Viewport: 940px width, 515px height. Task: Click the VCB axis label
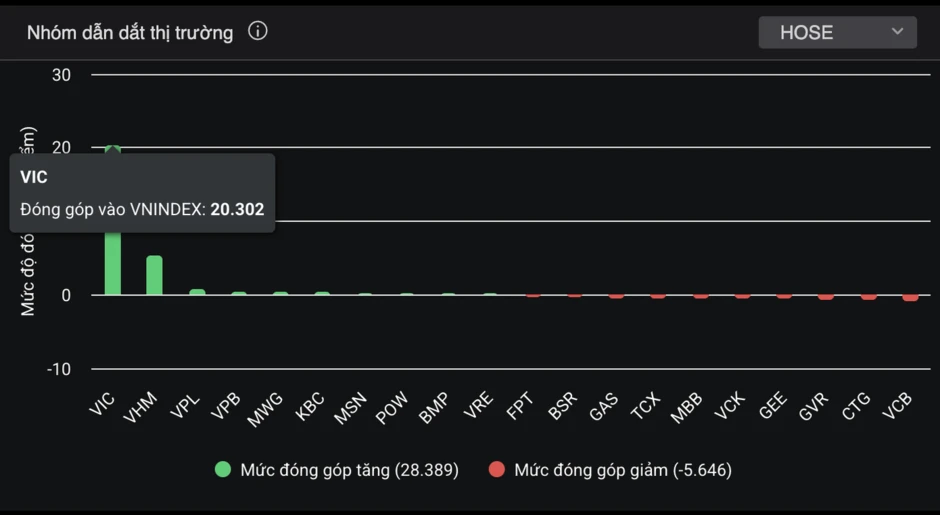pos(897,406)
